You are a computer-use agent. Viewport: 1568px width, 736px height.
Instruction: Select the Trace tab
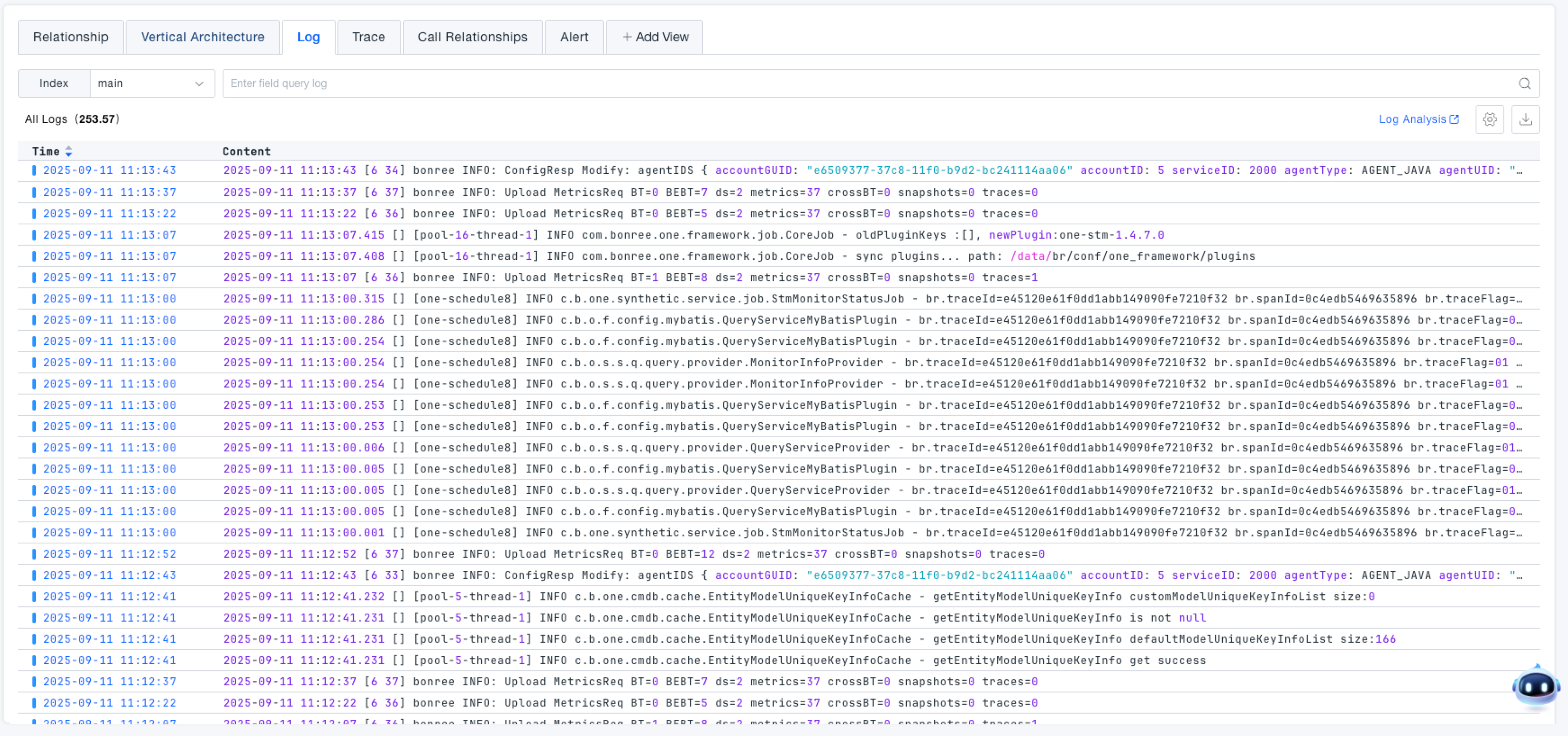[x=368, y=37]
